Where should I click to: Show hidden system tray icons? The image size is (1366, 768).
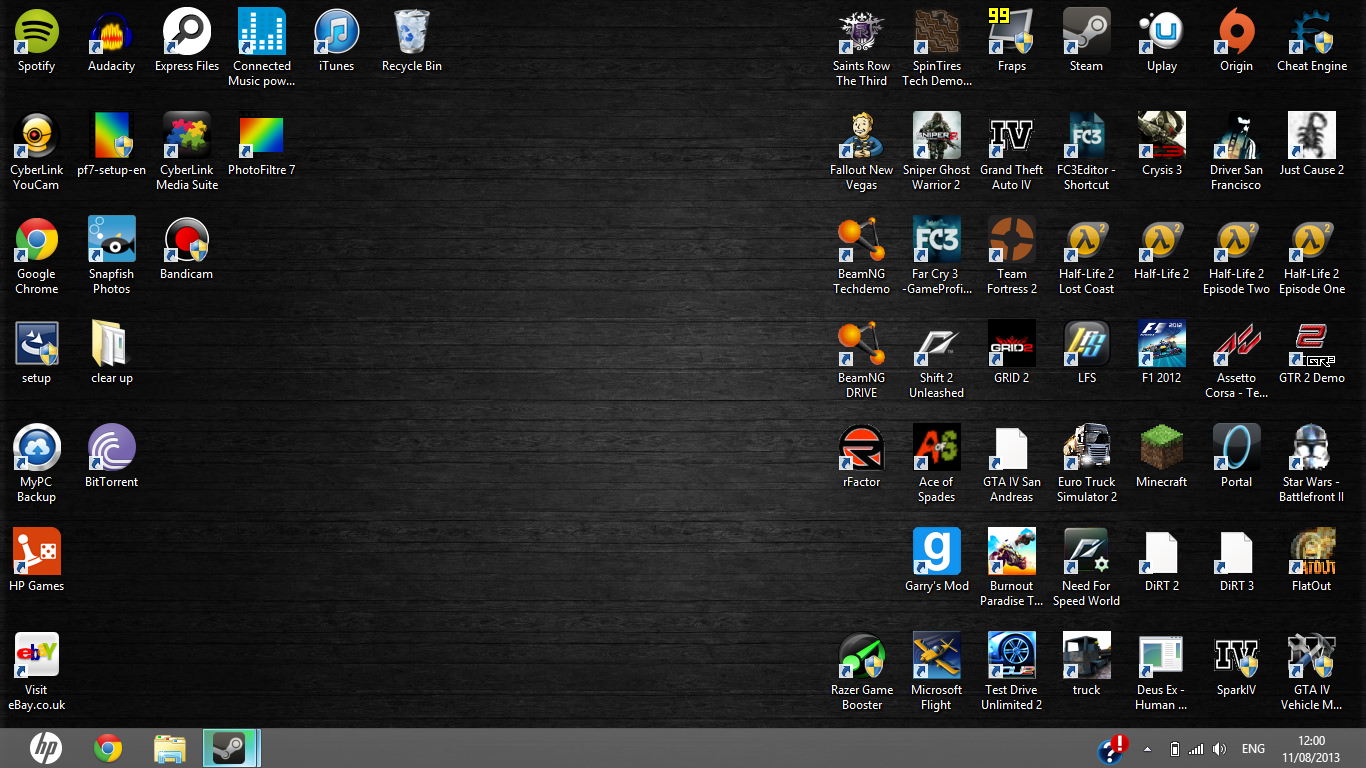pyautogui.click(x=1147, y=749)
